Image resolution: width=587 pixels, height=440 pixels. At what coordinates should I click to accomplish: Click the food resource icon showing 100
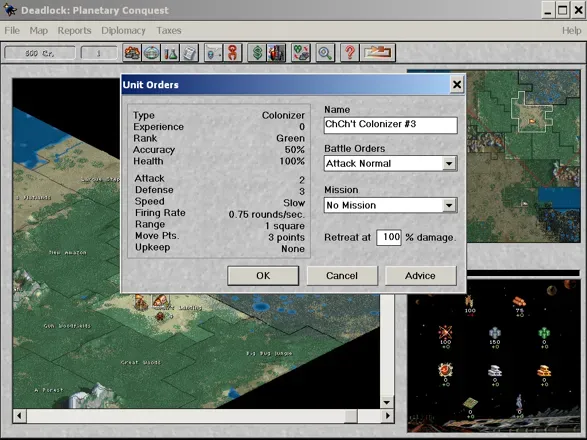(x=469, y=301)
